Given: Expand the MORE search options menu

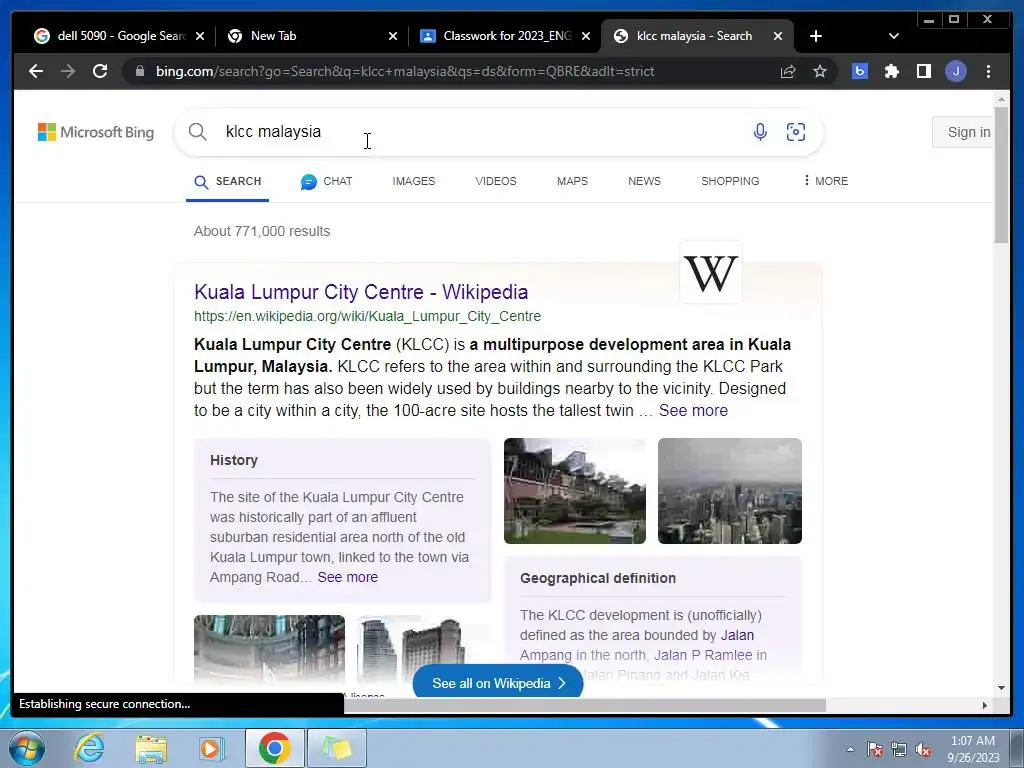Looking at the screenshot, I should [x=825, y=181].
